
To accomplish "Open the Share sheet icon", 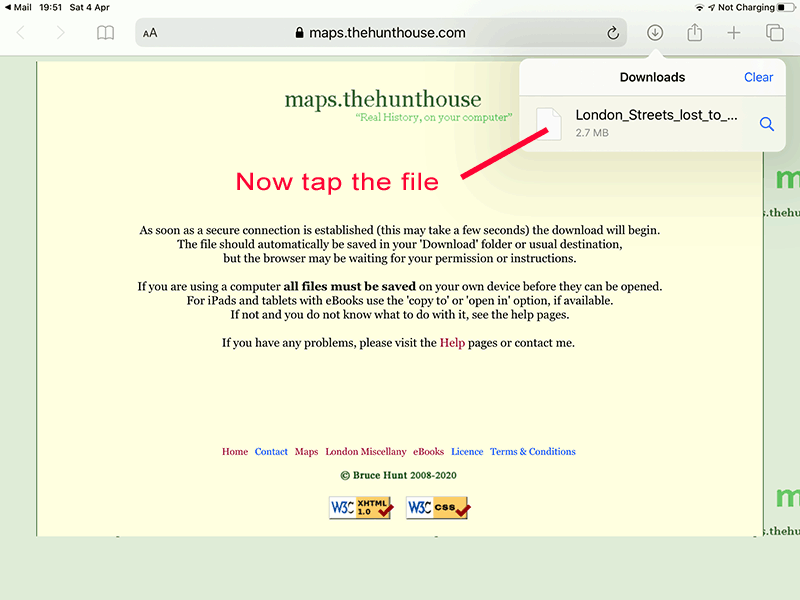I will 694,33.
